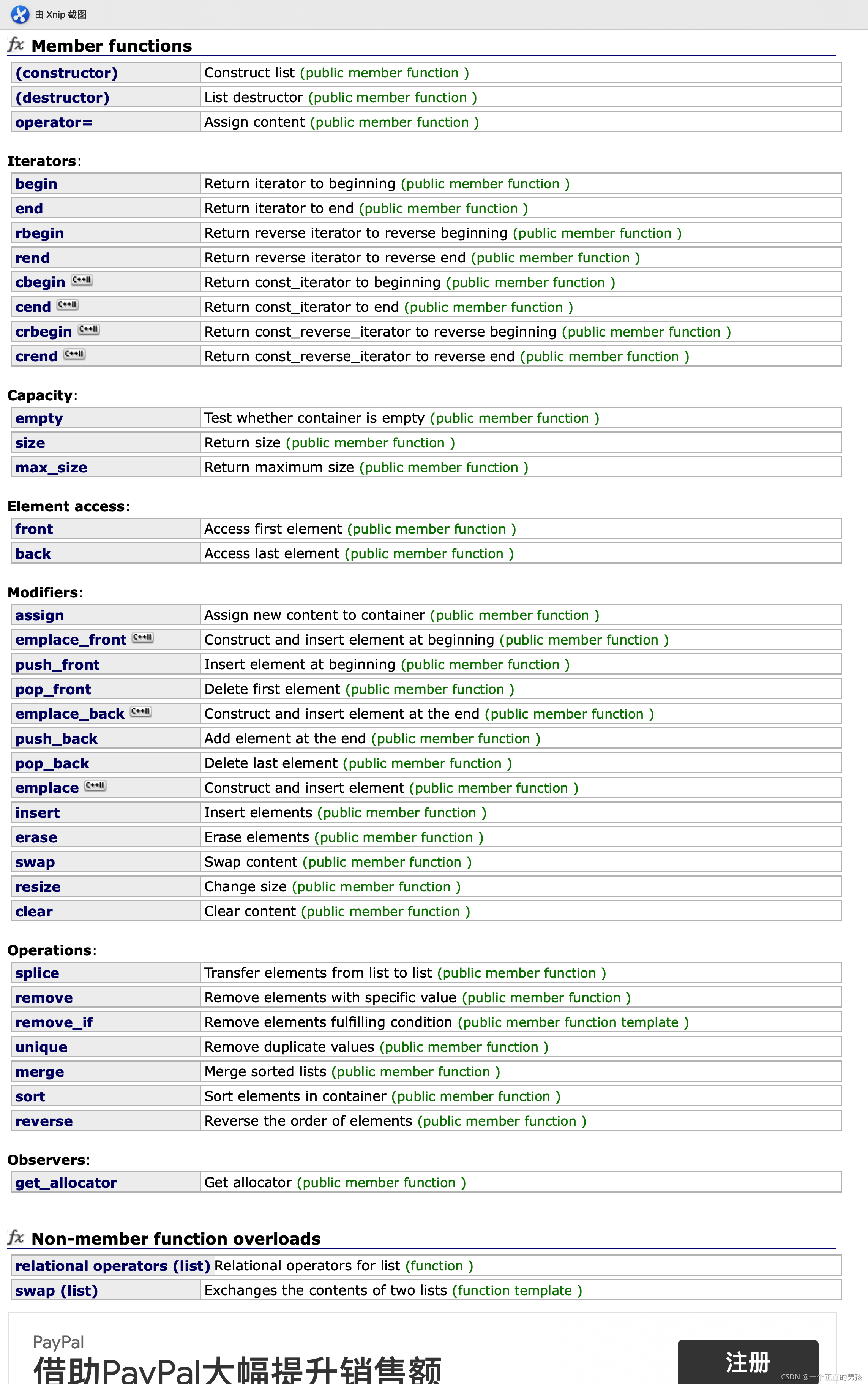Click the fx Non-member function overloads icon

16,1237
